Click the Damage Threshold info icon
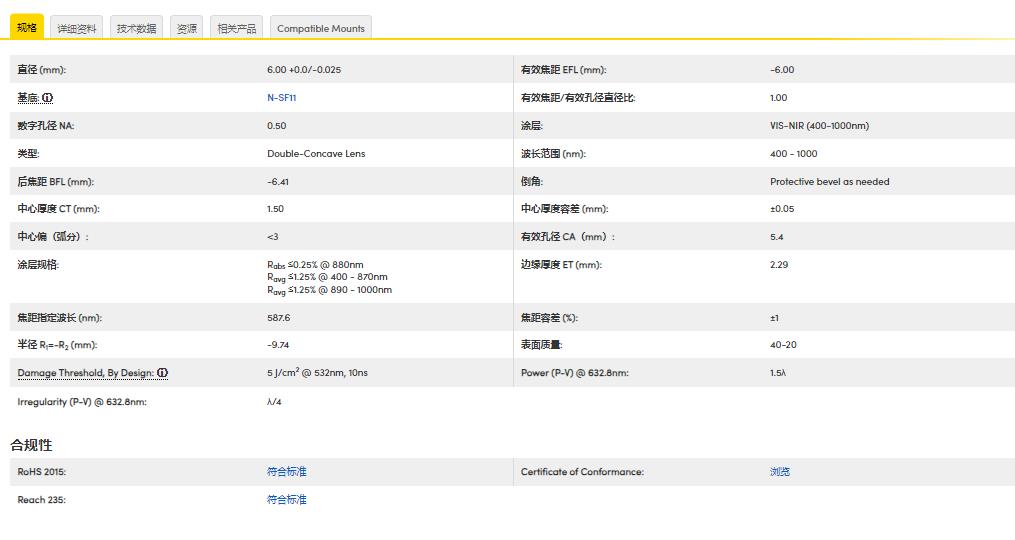 coord(162,373)
